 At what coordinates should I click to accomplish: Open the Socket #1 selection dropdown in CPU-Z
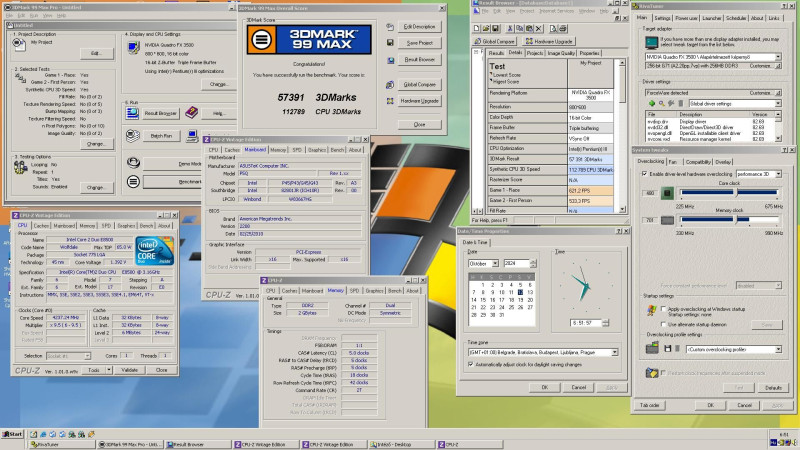point(87,356)
